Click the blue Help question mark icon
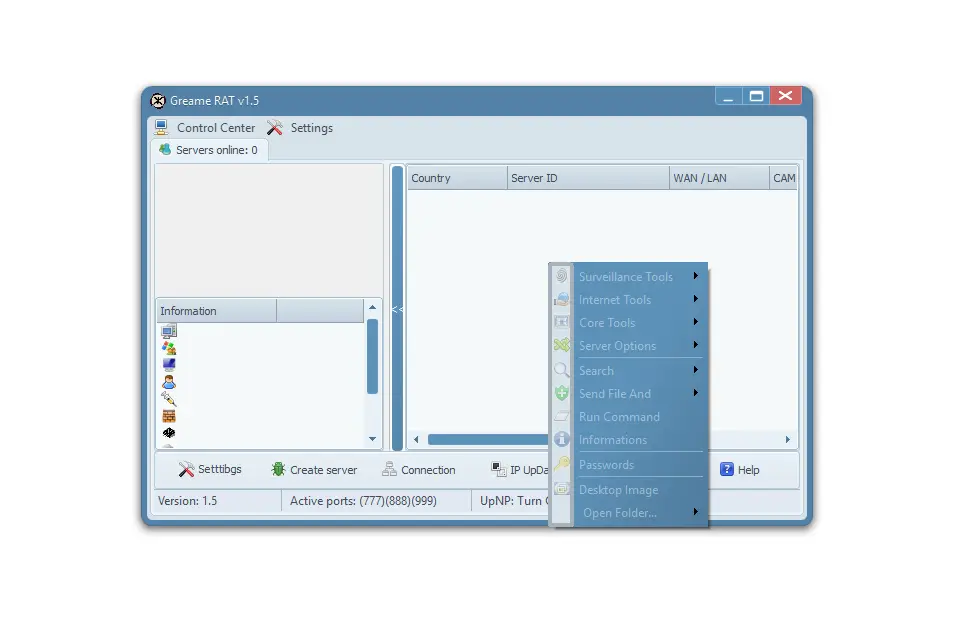The image size is (978, 627). [x=727, y=470]
